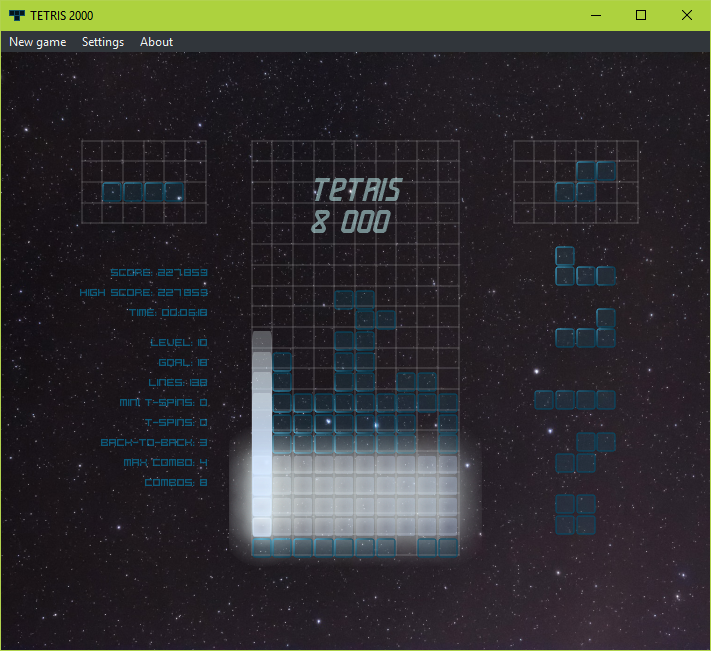This screenshot has width=711, height=651.
Task: Close the Tetris 2000 window
Action: (x=687, y=15)
